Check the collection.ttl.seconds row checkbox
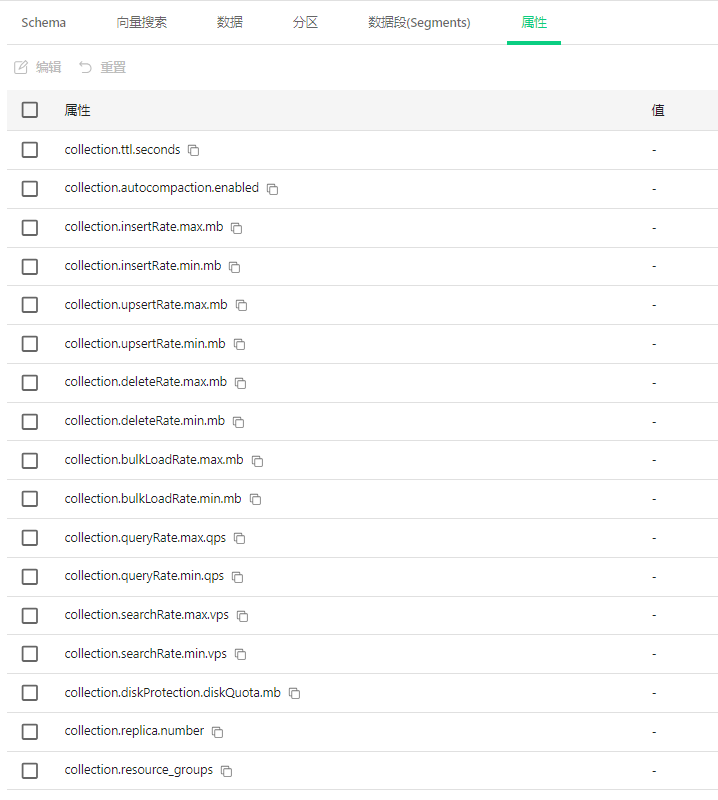This screenshot has height=800, width=718. click(30, 150)
